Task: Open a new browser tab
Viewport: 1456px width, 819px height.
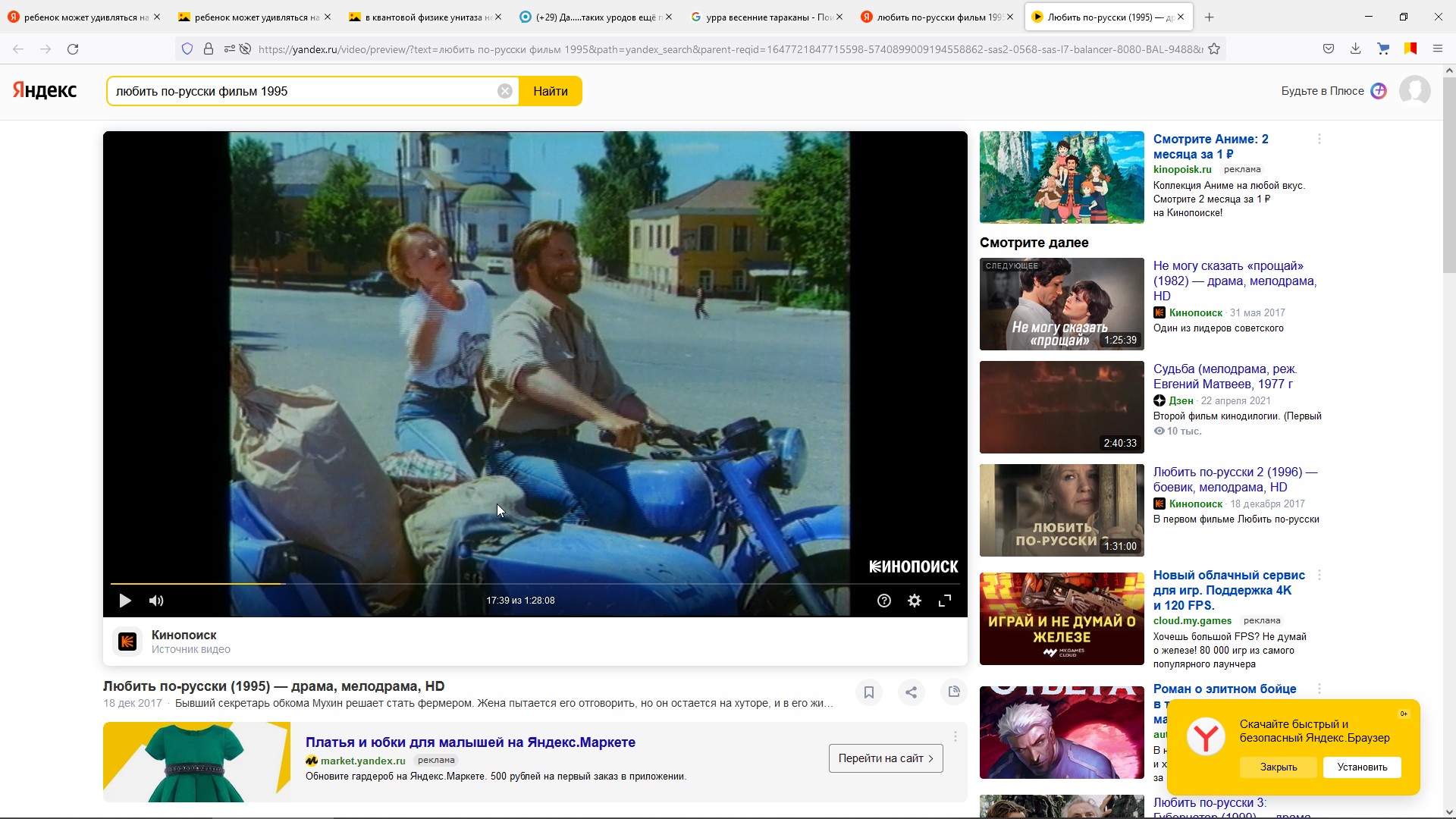Action: pyautogui.click(x=1210, y=17)
